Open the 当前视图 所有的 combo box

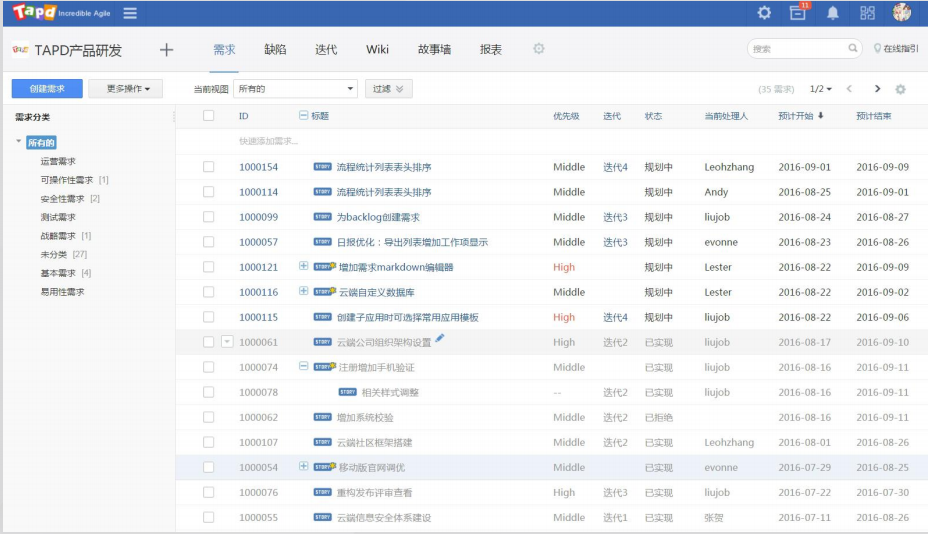[x=295, y=89]
